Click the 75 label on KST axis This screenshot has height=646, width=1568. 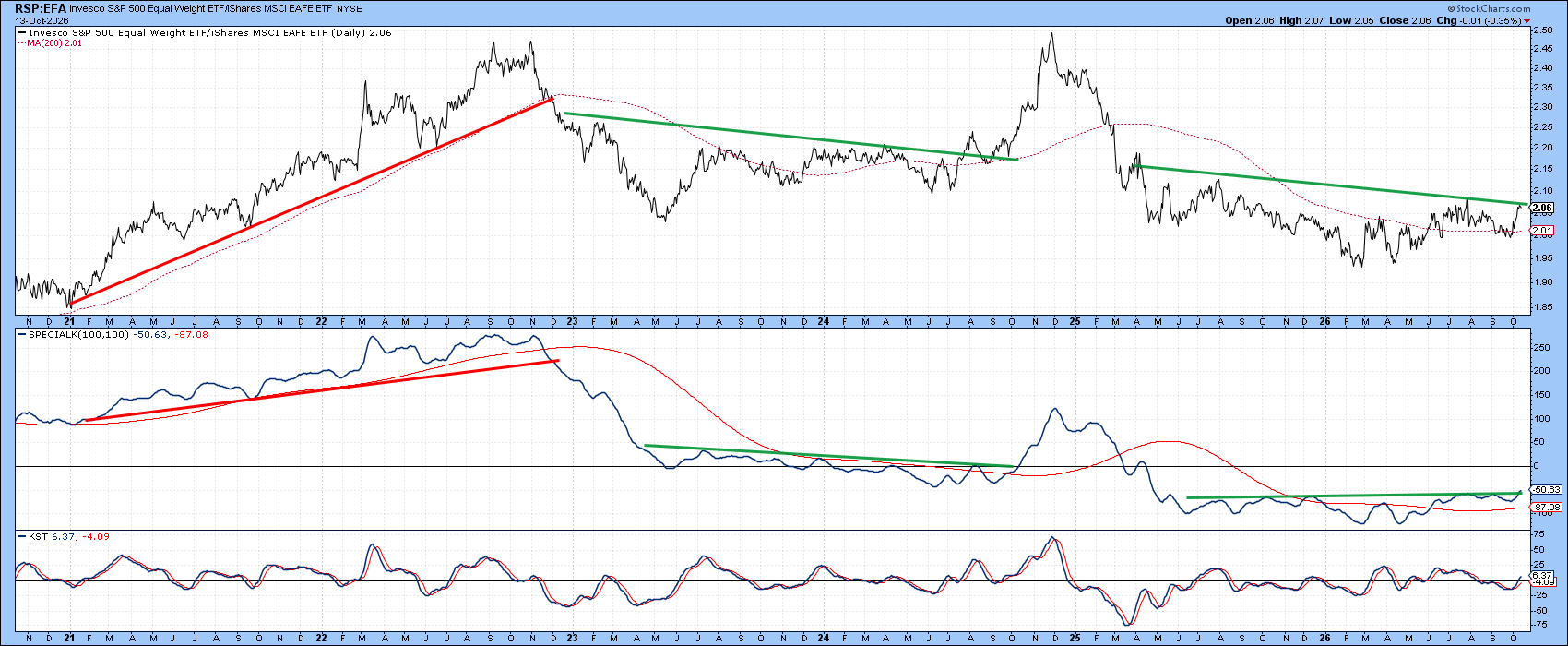[x=1538, y=534]
